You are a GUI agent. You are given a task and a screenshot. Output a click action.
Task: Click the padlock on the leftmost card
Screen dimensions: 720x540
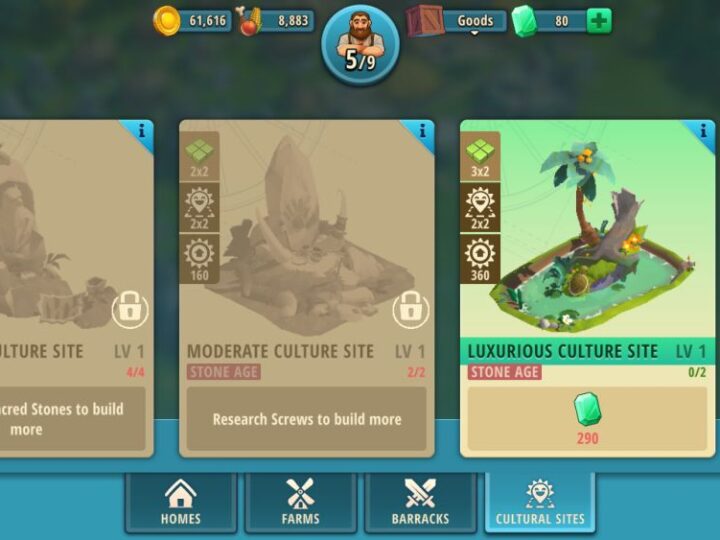130,309
